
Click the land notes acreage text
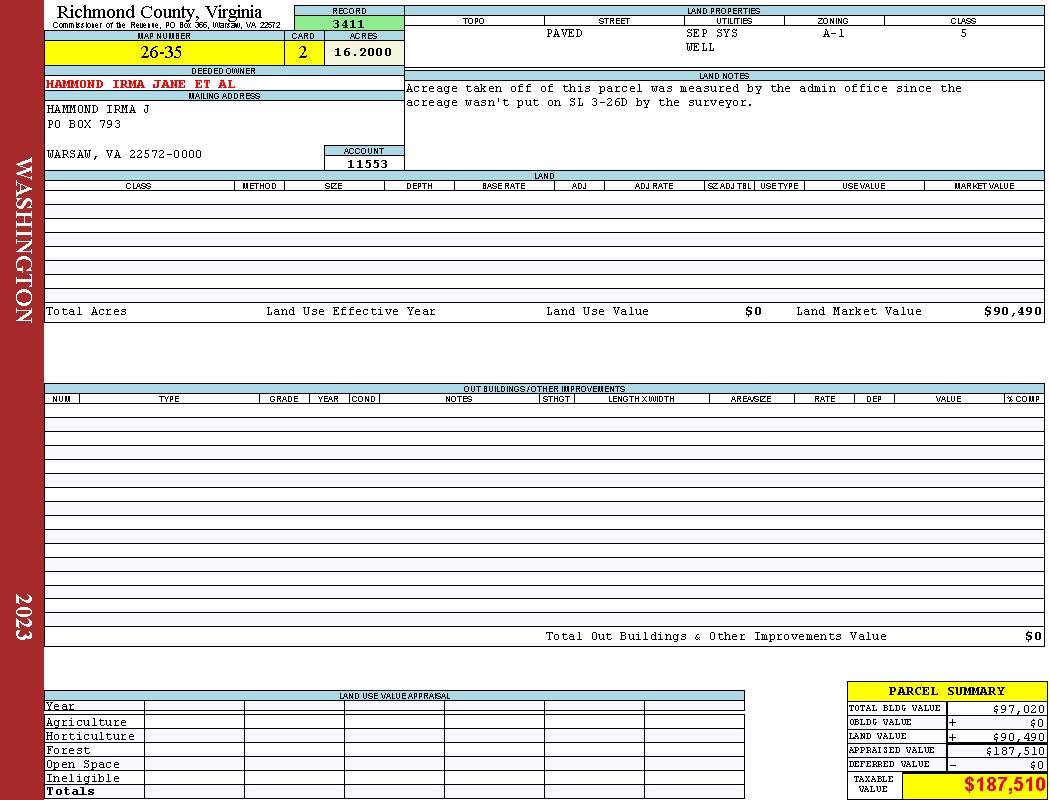coord(684,95)
